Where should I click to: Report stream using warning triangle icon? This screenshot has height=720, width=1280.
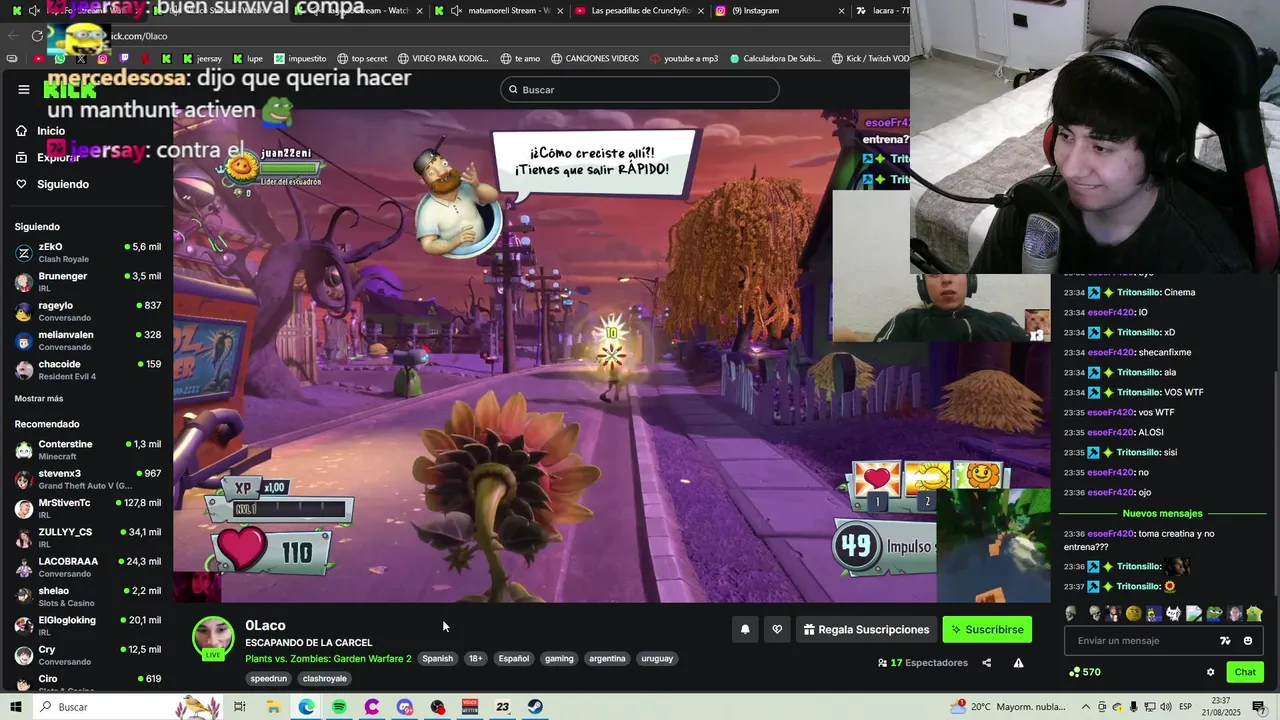point(1018,663)
